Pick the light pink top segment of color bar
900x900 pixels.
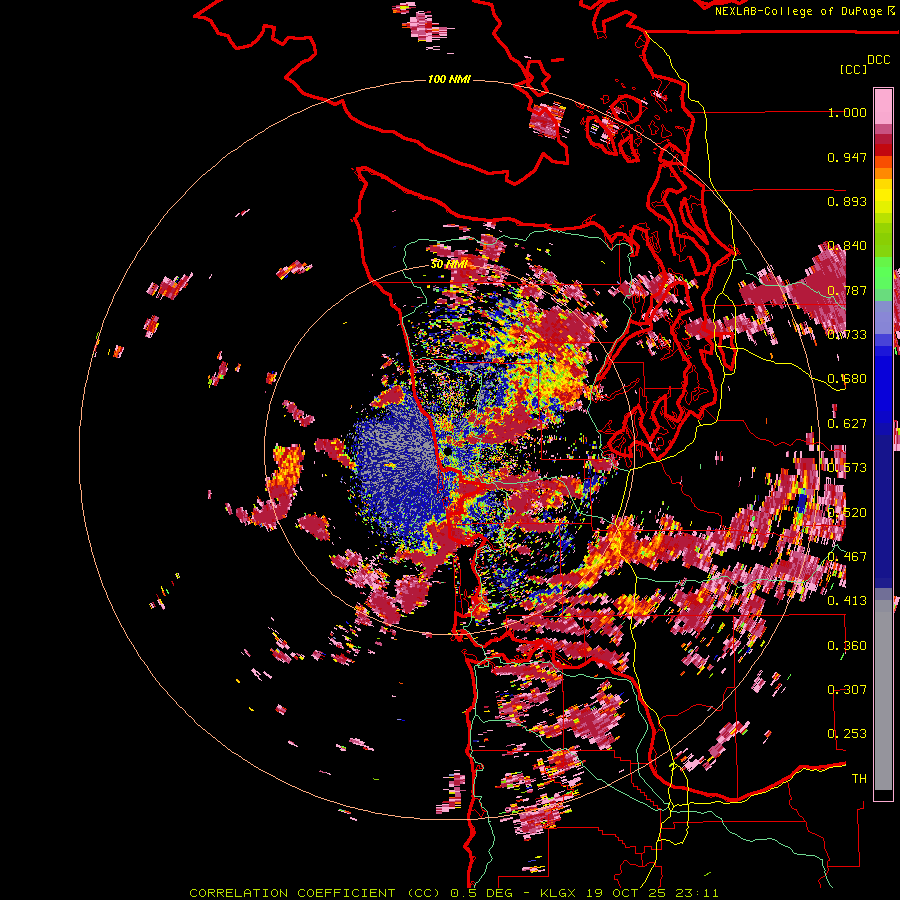(x=883, y=106)
